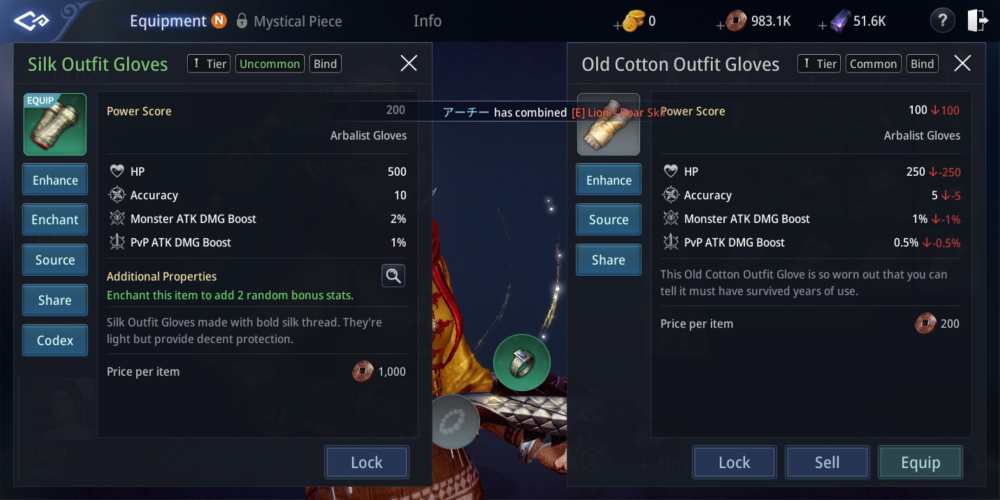Click the back arrow logo icon

[32, 22]
